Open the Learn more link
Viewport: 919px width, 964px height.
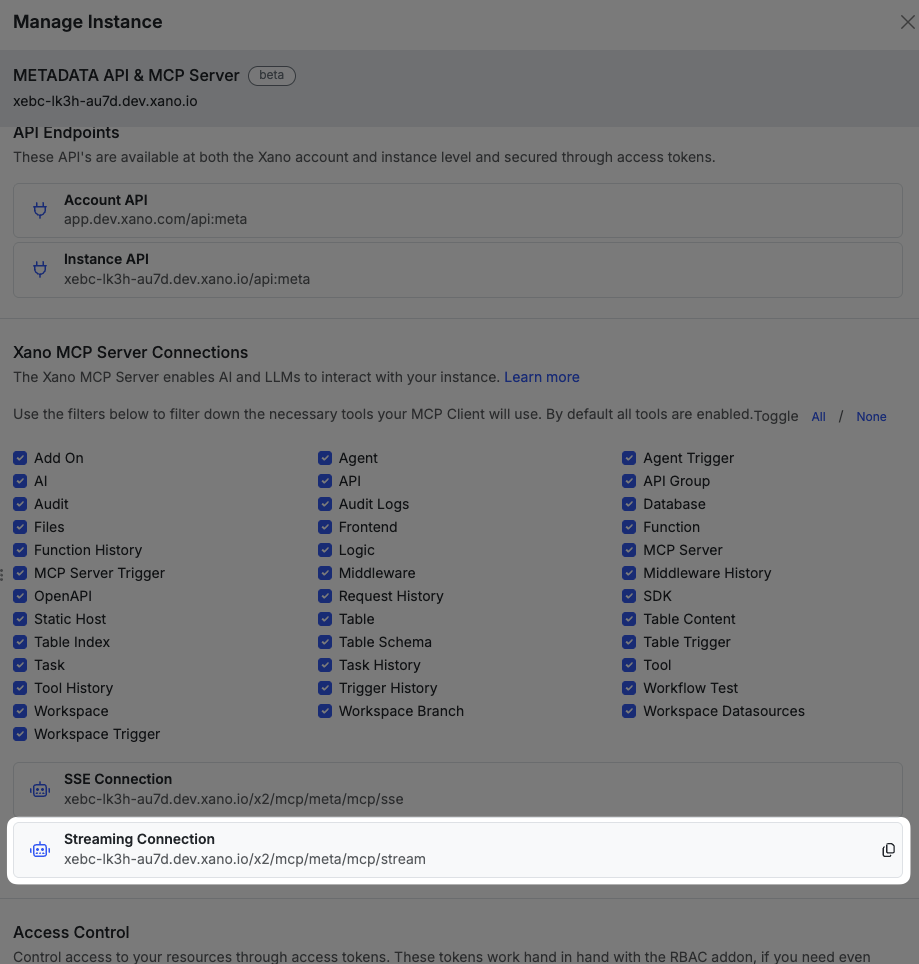[x=542, y=377]
